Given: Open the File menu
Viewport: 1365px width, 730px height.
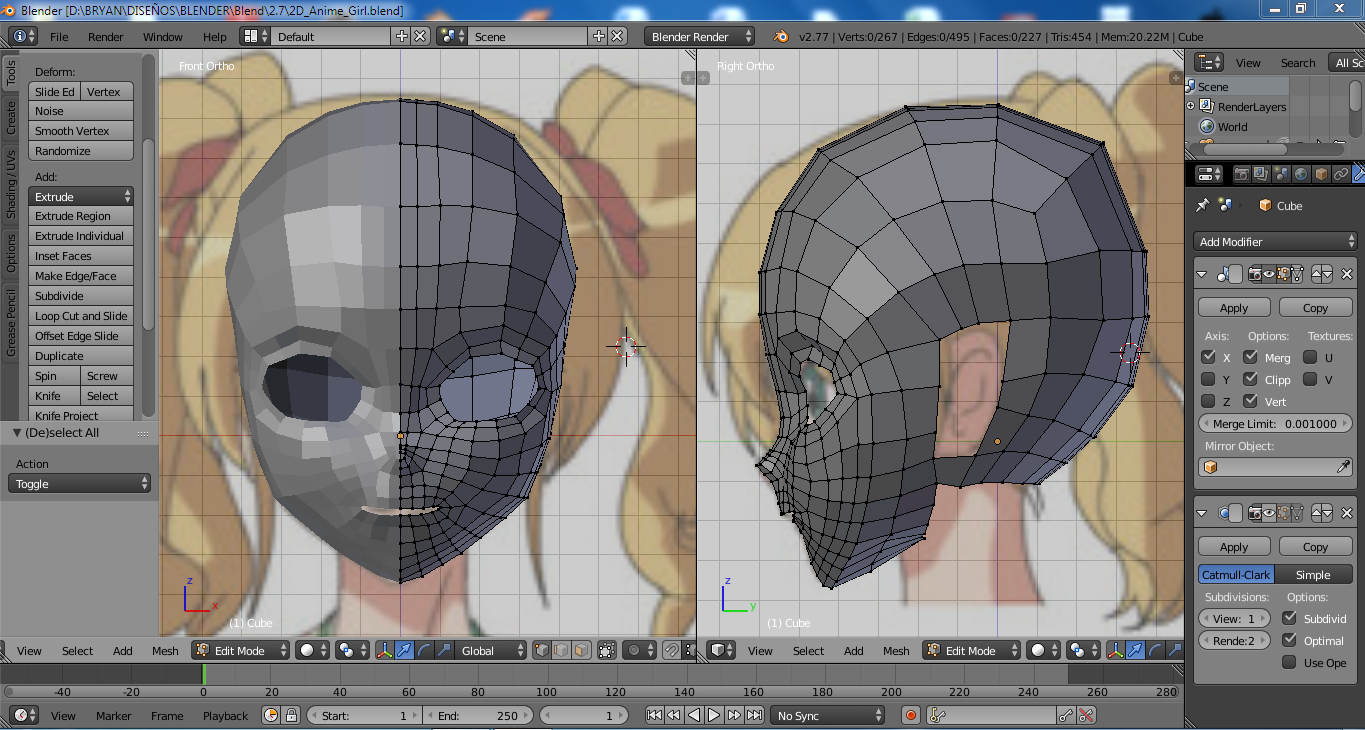Looking at the screenshot, I should (x=59, y=36).
